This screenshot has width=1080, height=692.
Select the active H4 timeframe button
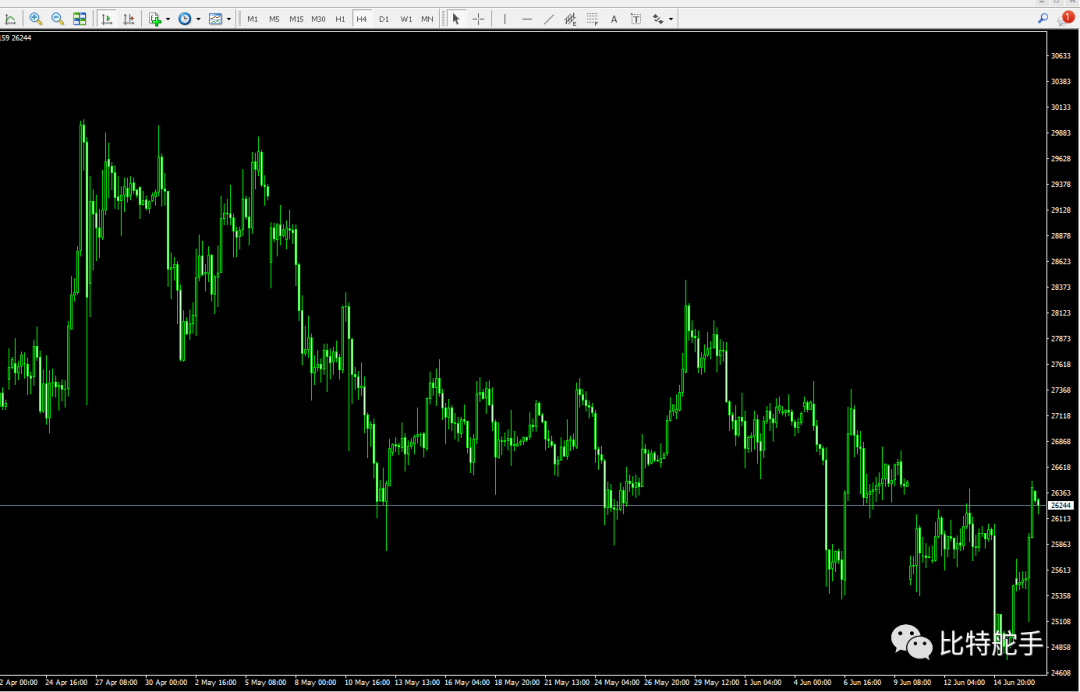point(362,19)
